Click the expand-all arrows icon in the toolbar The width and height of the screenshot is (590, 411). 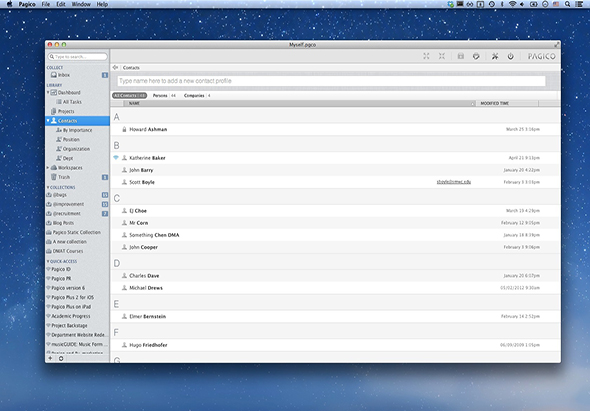point(426,56)
